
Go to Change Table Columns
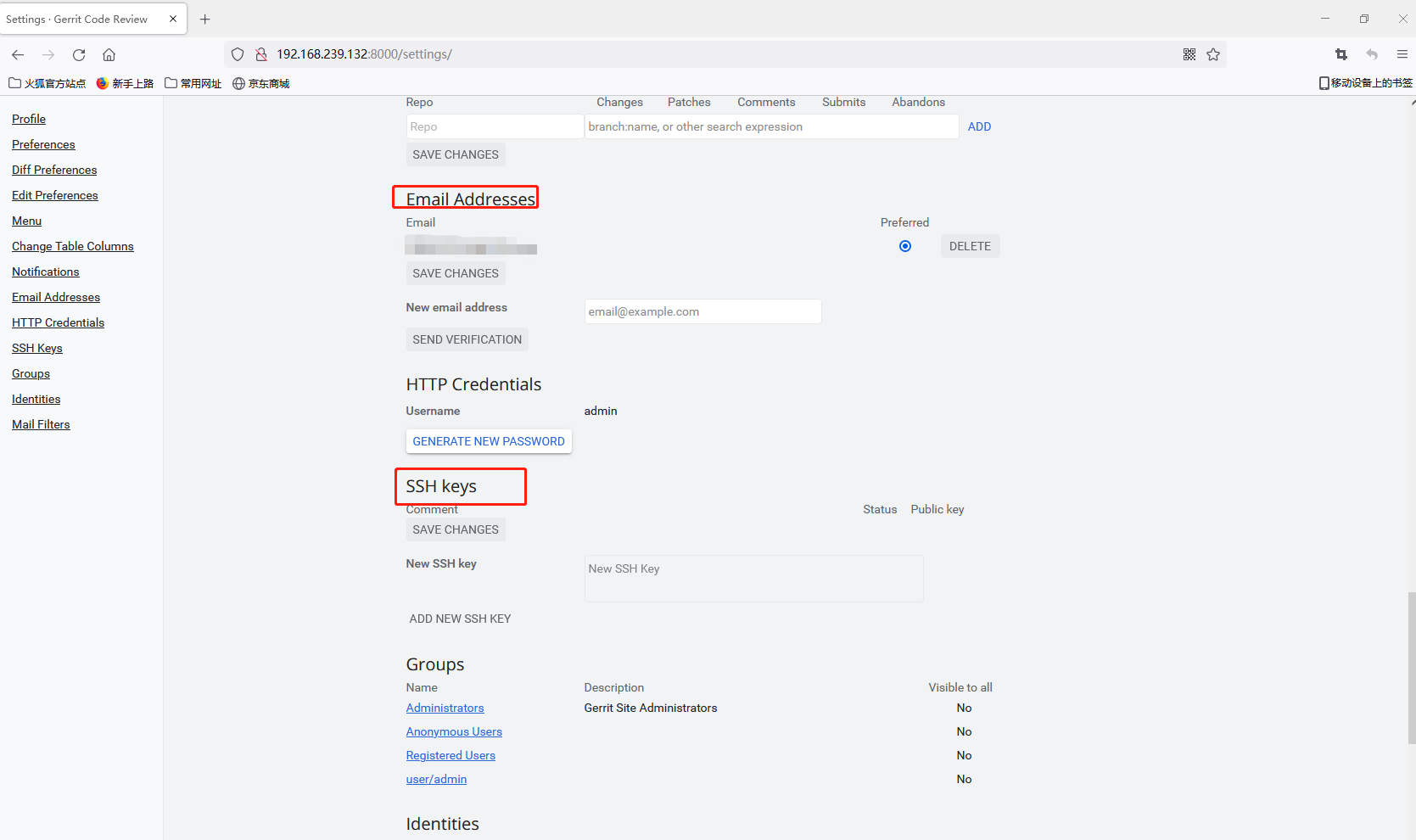tap(73, 246)
